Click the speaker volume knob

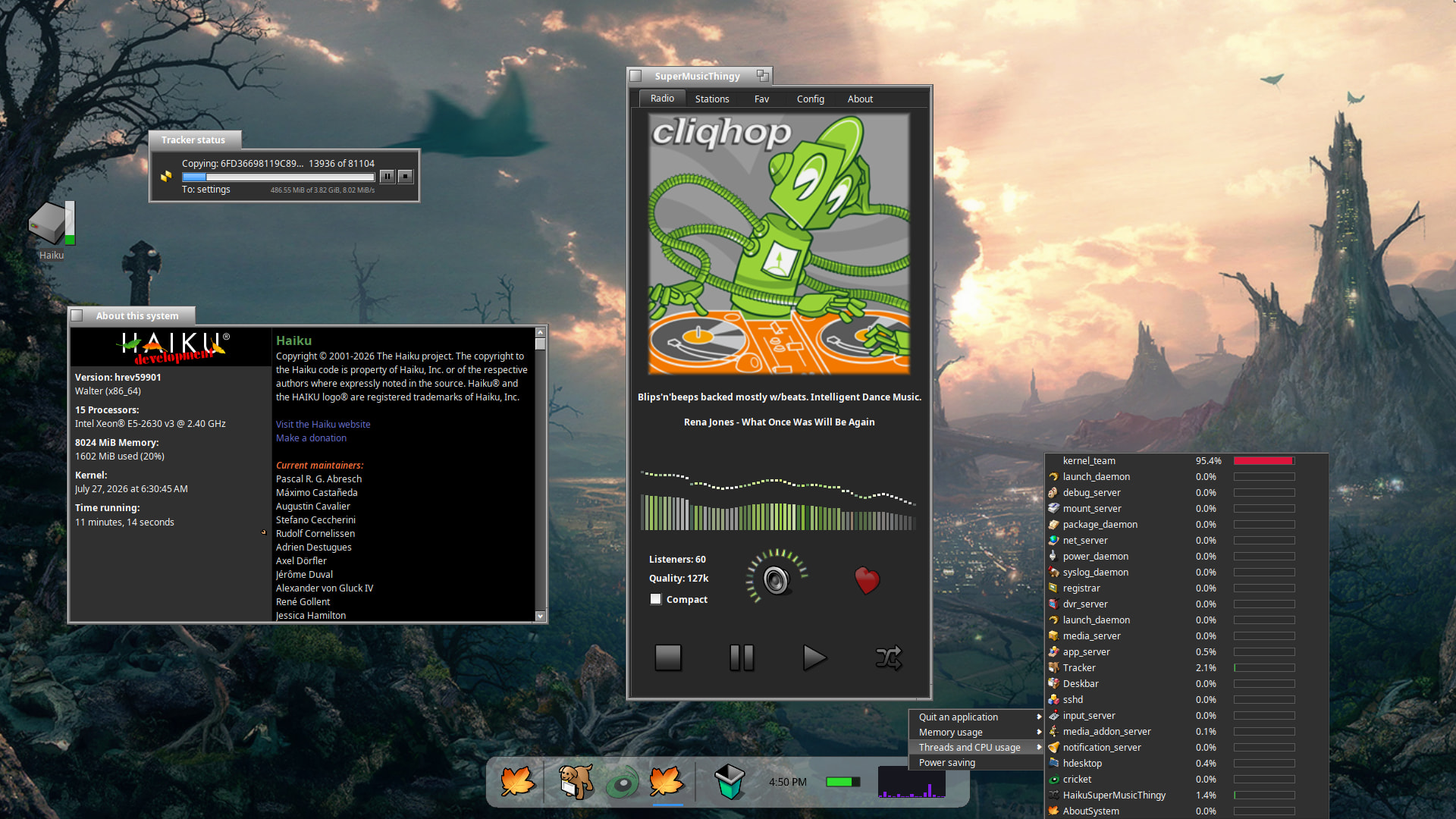coord(777,579)
